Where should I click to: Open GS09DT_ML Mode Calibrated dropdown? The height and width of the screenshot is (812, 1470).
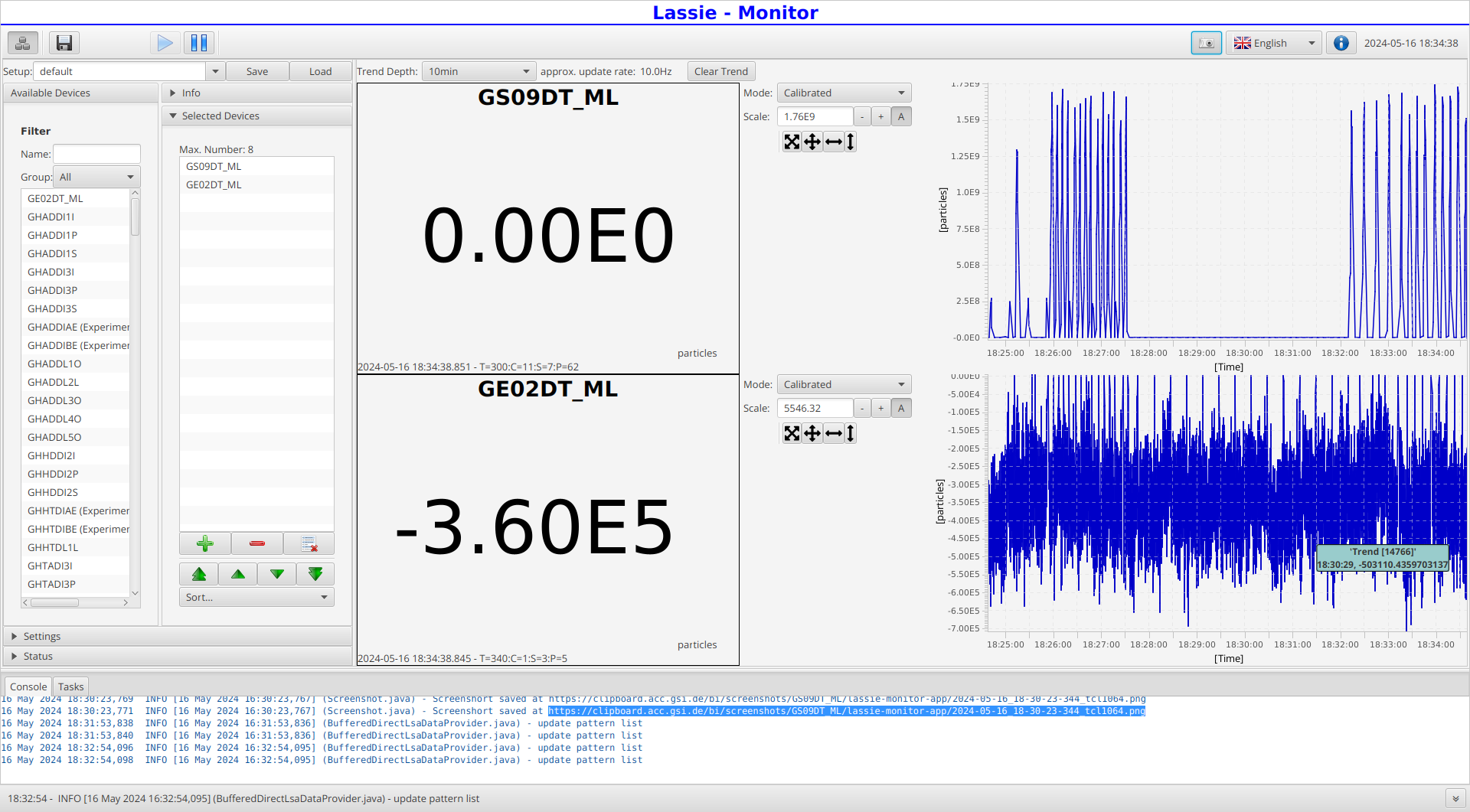844,93
